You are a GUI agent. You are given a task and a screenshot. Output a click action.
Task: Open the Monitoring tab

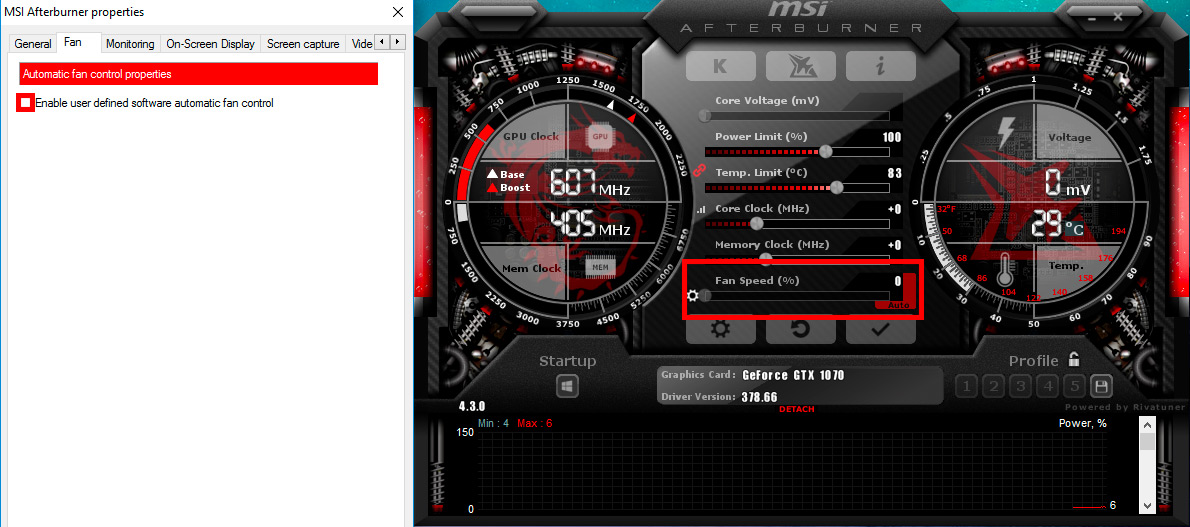130,44
